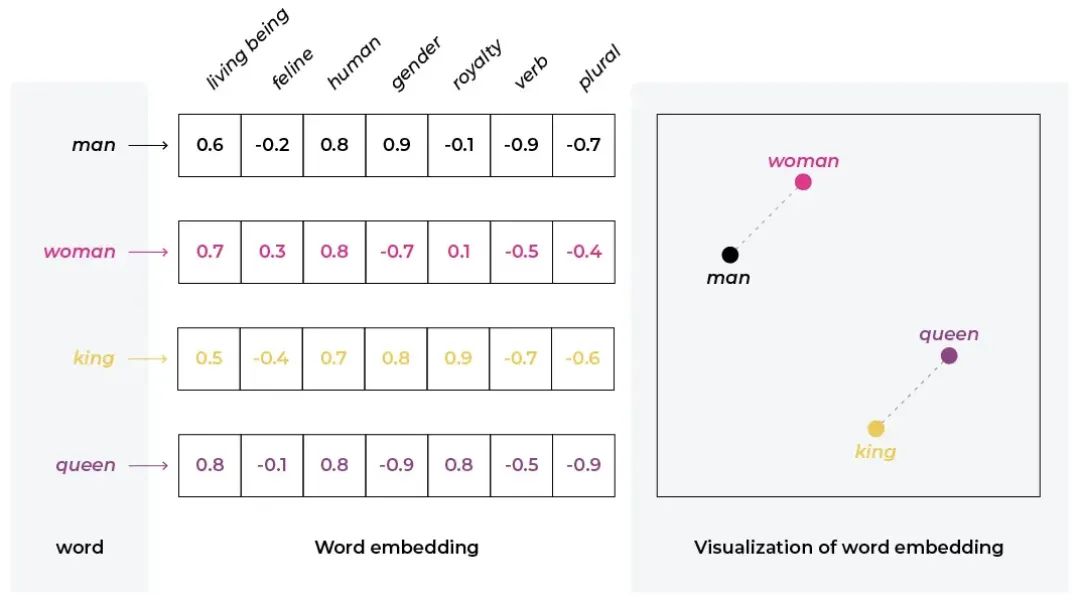Click the 'plural' column header
1080x604 pixels.
(598, 68)
